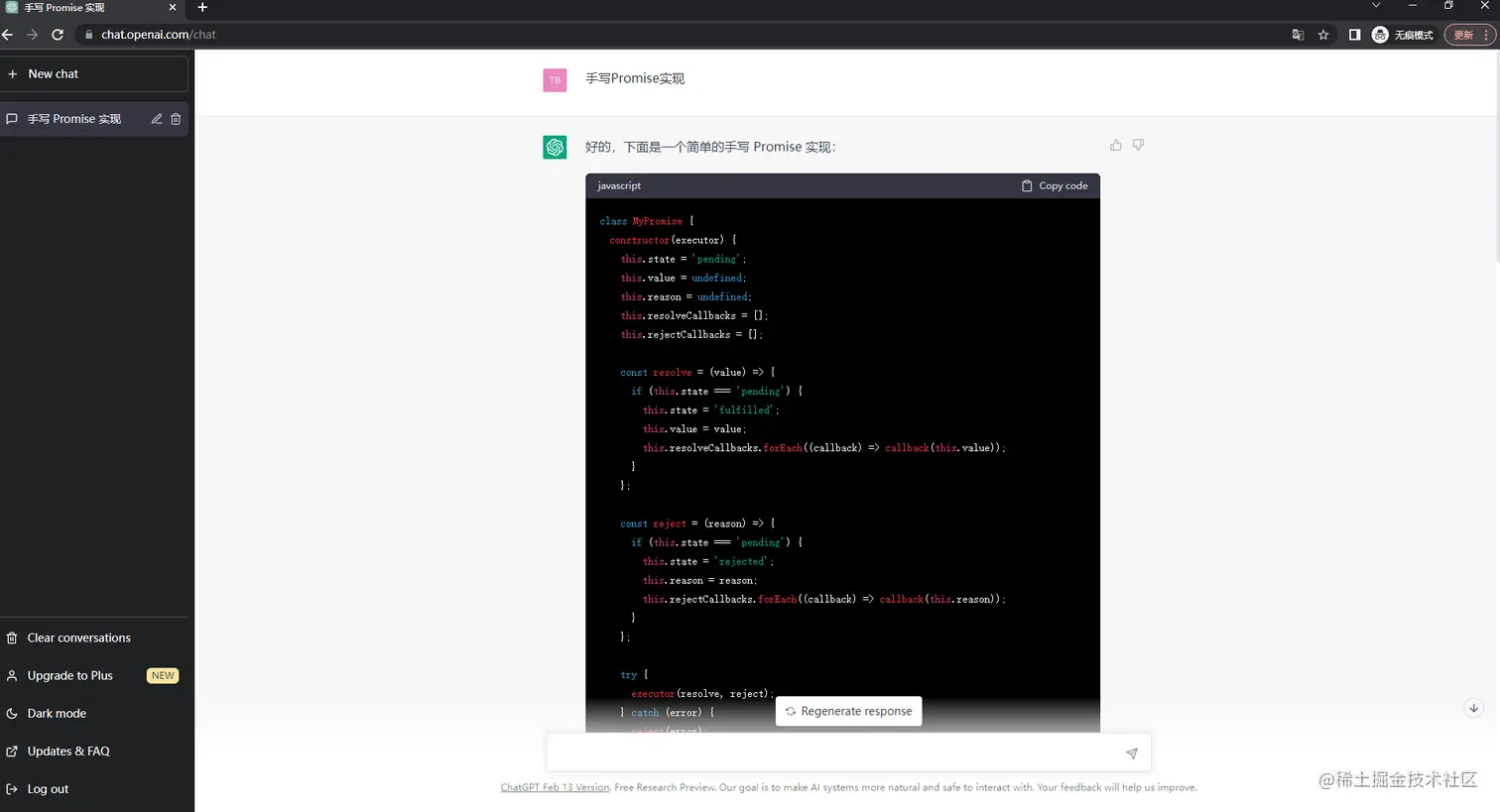Open the translate page icon
Screen dimensions: 1500x812
1298,35
